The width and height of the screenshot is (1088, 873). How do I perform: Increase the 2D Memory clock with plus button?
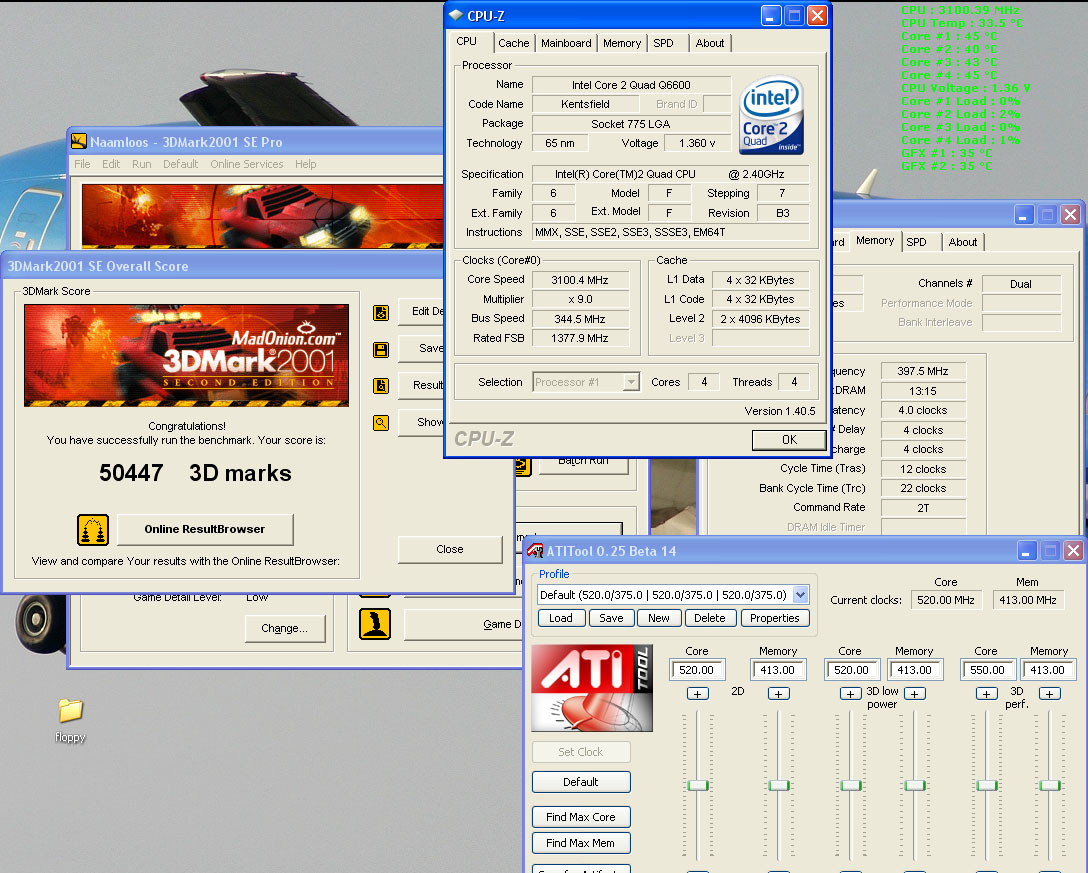779,694
